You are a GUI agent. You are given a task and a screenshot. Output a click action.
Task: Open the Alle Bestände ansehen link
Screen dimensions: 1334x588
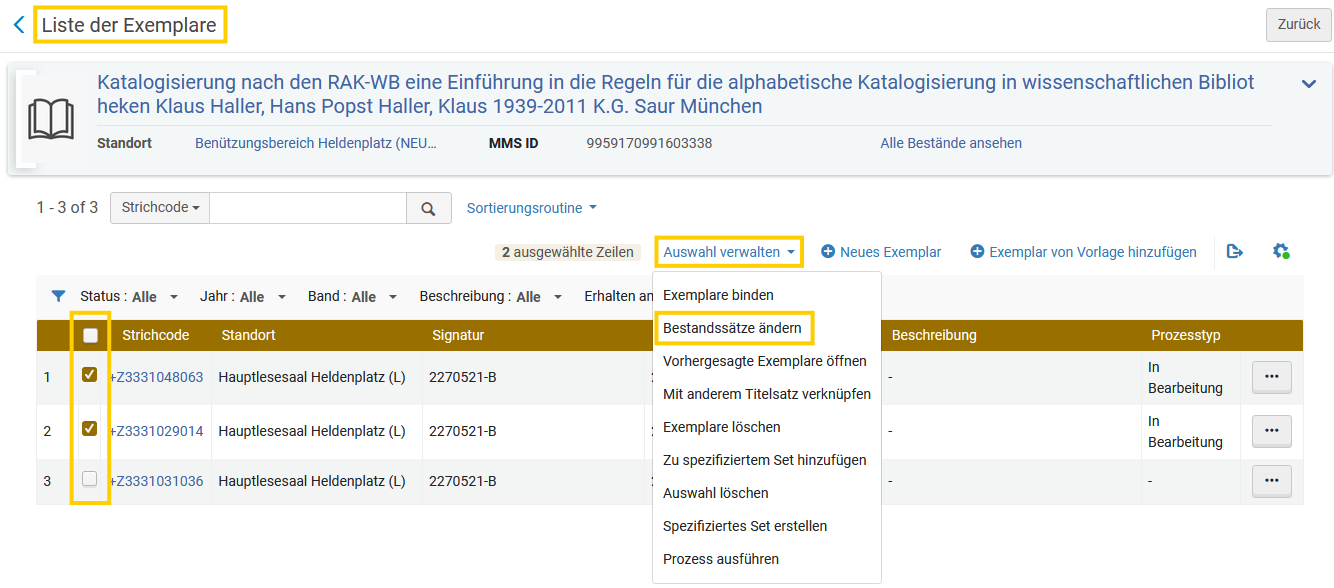pos(951,143)
